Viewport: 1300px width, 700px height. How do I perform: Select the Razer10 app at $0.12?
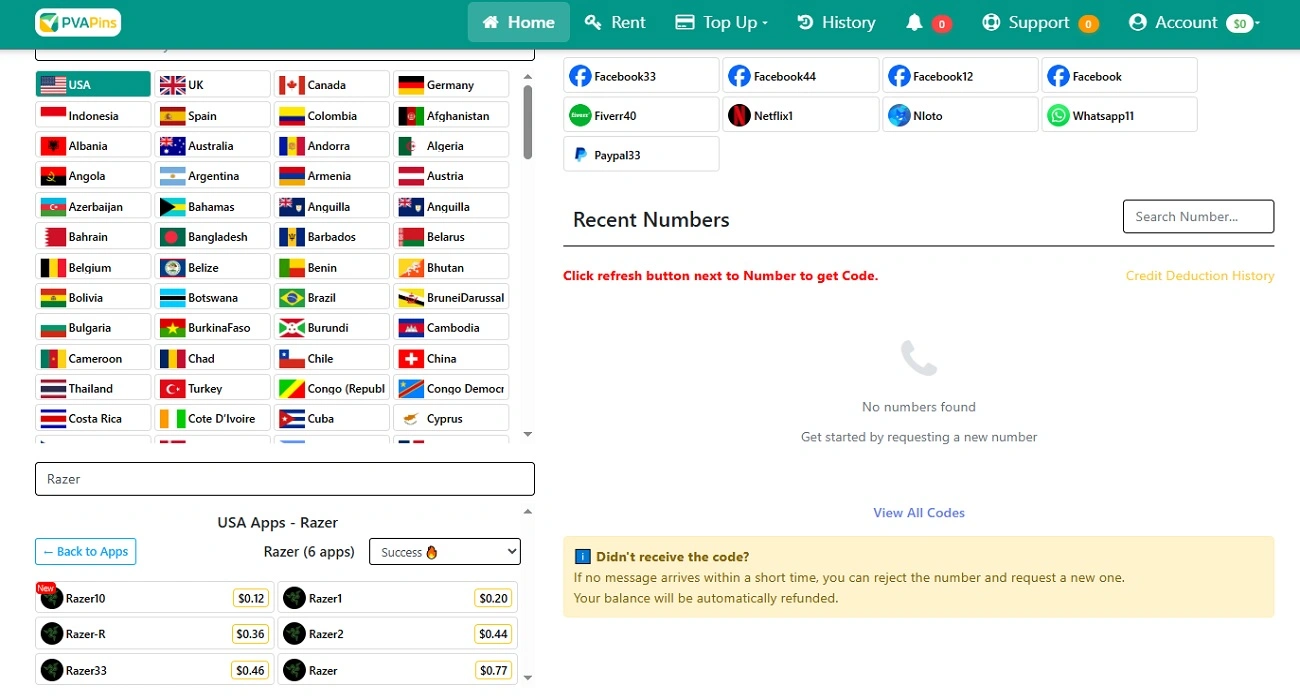pyautogui.click(x=154, y=598)
